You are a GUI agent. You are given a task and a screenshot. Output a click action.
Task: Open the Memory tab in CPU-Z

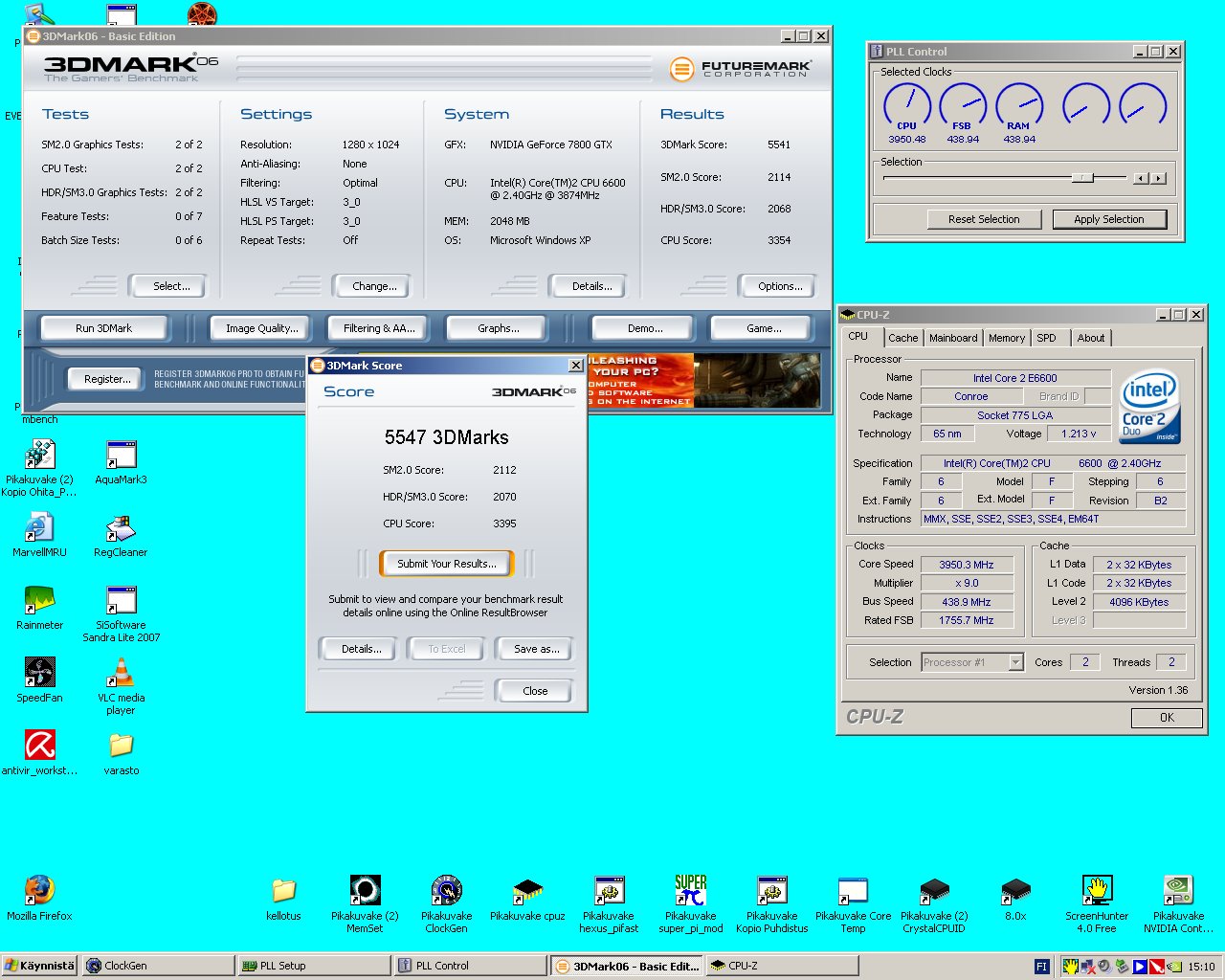[x=1007, y=338]
